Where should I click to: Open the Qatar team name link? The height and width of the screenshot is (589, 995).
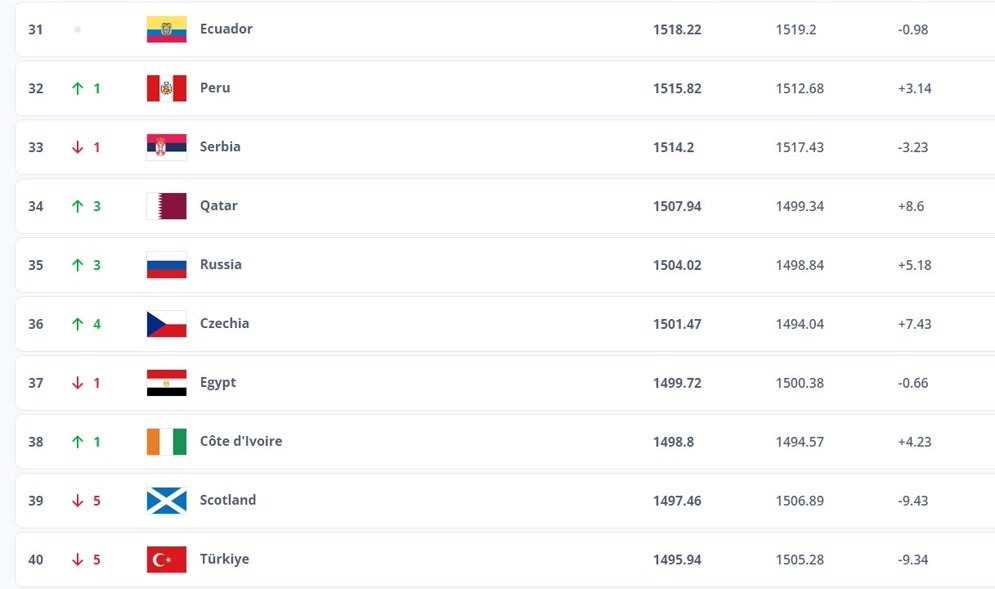coord(218,206)
